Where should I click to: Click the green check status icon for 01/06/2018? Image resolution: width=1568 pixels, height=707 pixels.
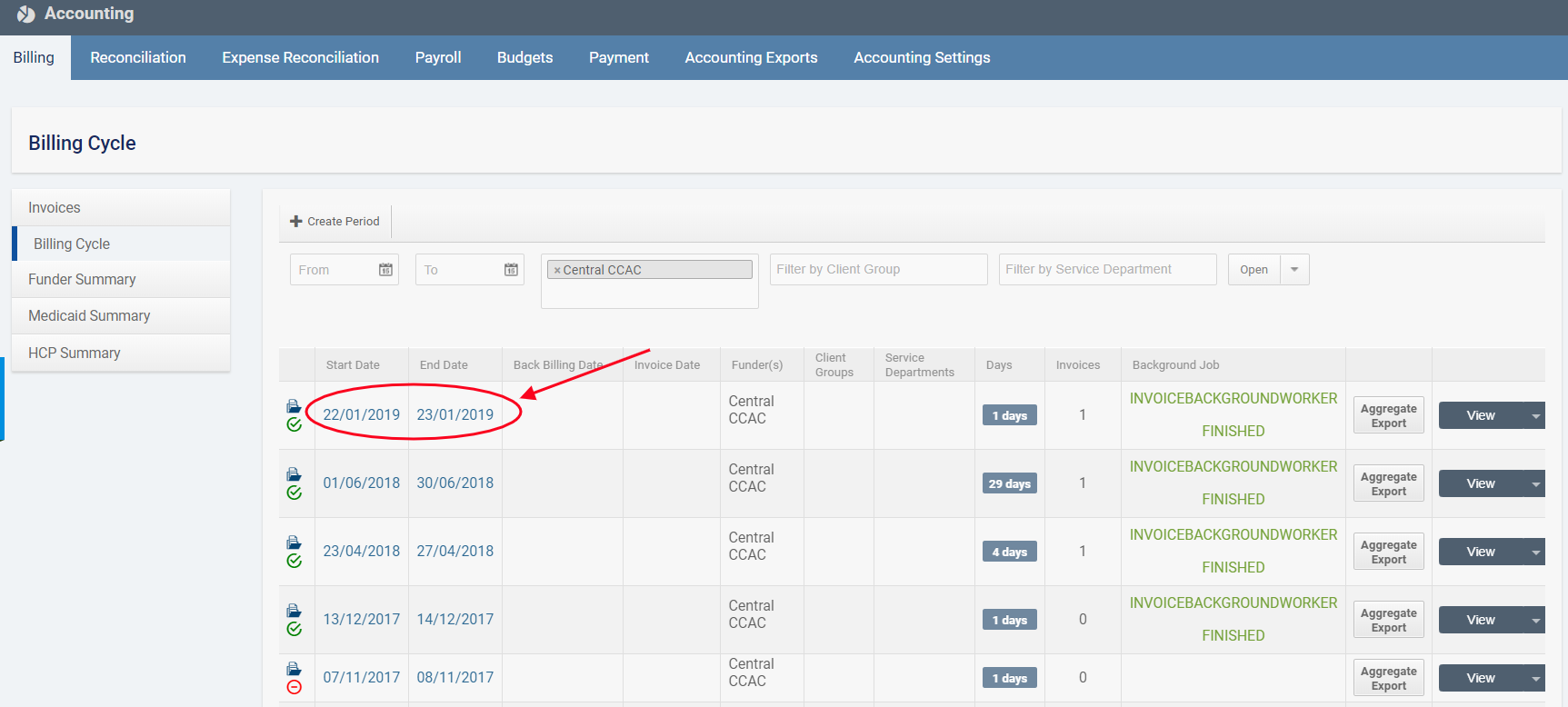click(x=294, y=493)
